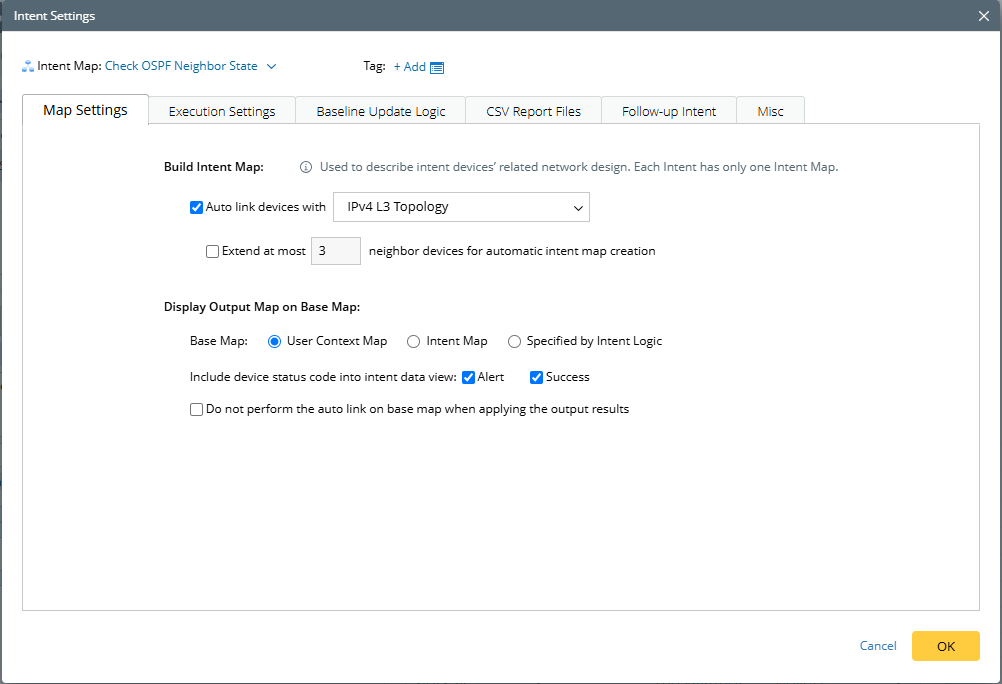Screen dimensions: 1002x684
Task: Select Intent Map as base map
Action: [x=414, y=341]
